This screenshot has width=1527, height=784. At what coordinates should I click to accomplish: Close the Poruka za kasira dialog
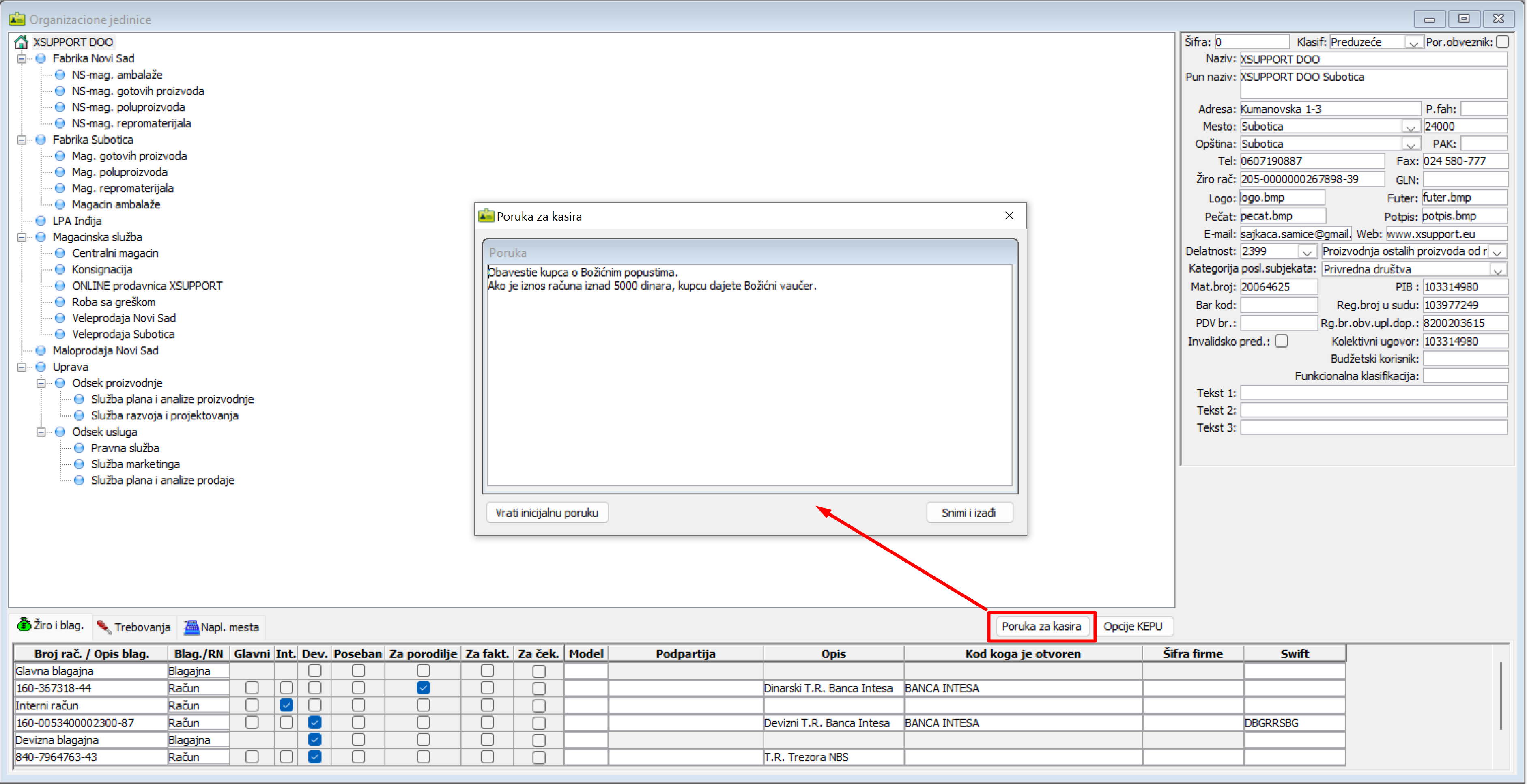1009,216
